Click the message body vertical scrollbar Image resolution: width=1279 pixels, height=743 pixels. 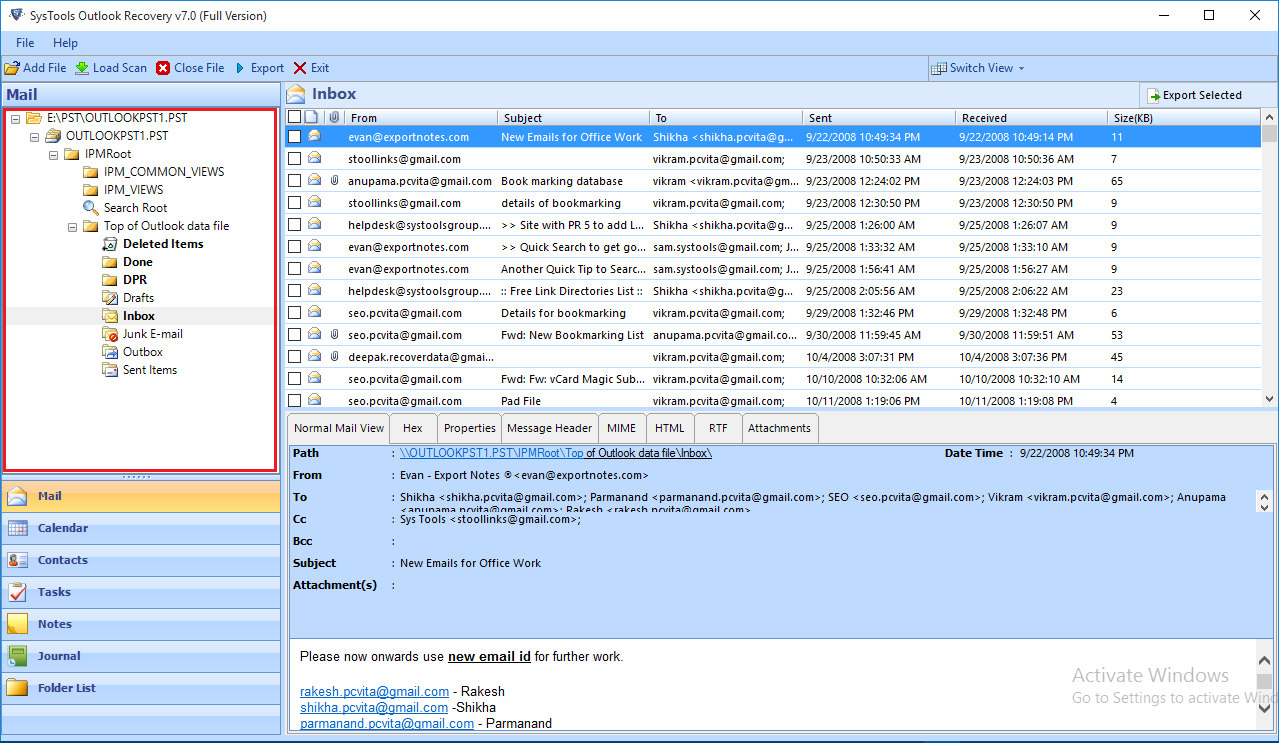click(1264, 685)
